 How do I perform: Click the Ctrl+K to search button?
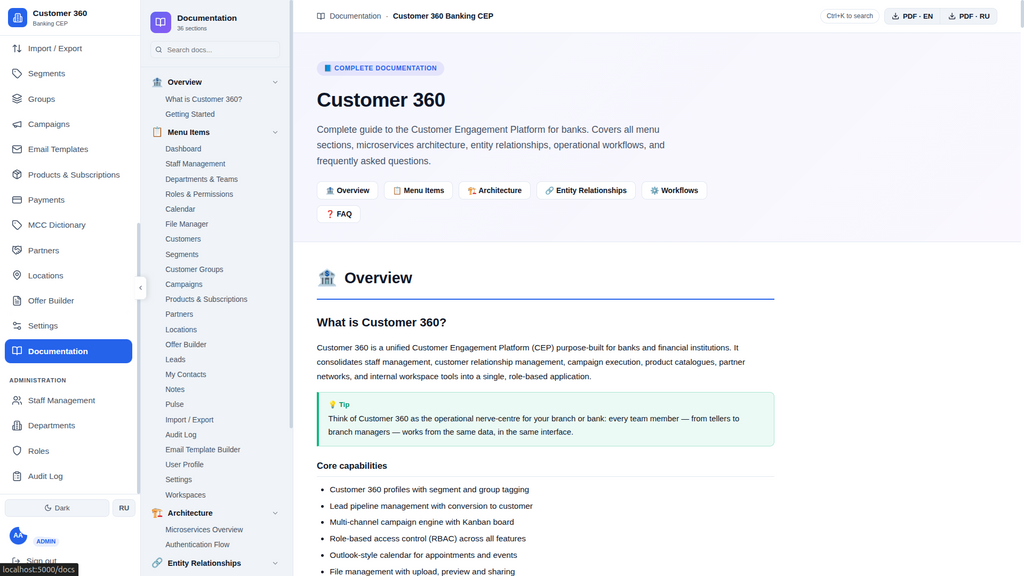pyautogui.click(x=850, y=16)
